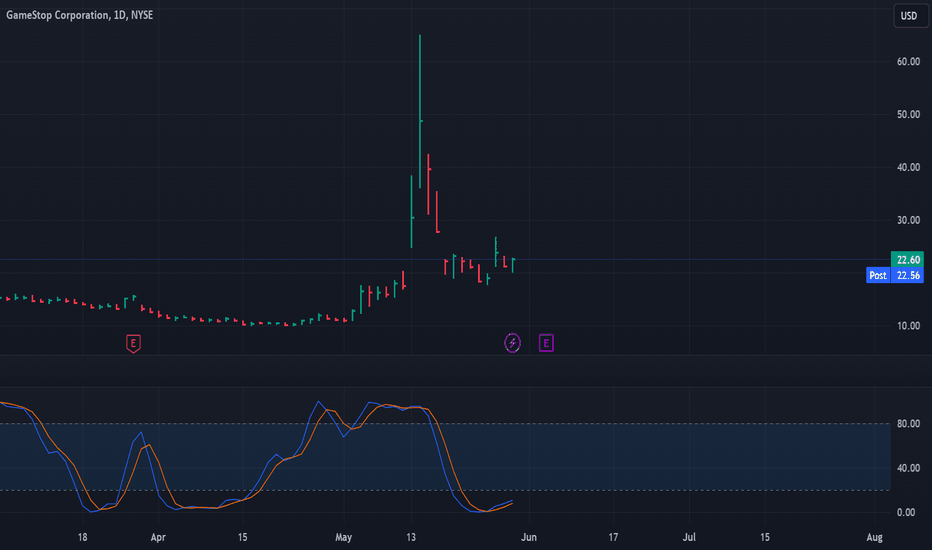The width and height of the screenshot is (932, 550).
Task: Click the 18 date on time axis
Action: (83, 538)
